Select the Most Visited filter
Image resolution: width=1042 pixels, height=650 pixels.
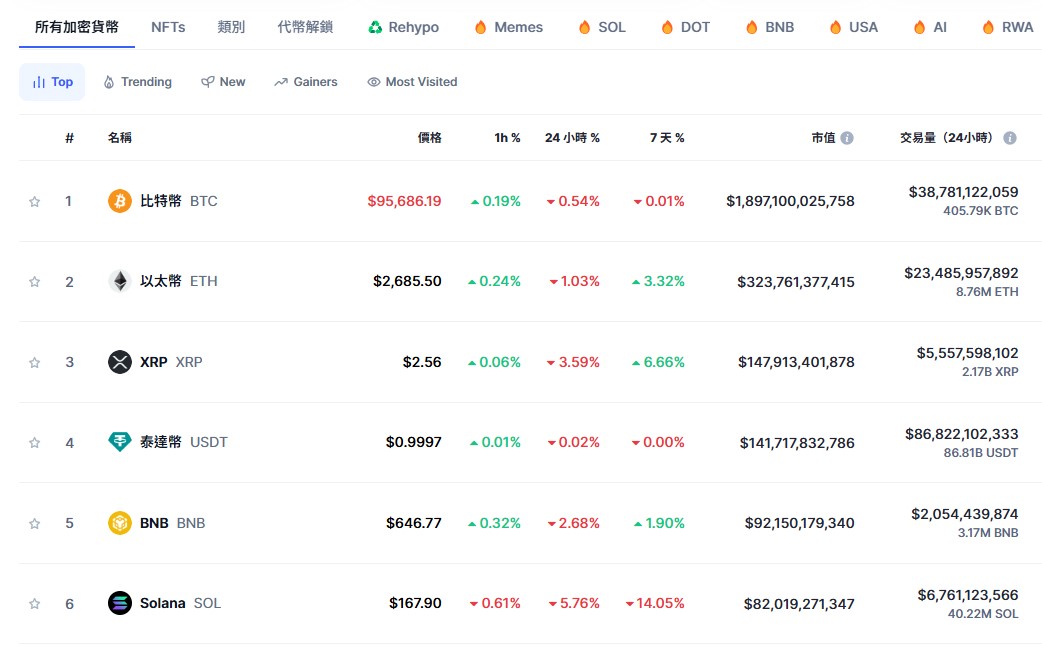[412, 82]
